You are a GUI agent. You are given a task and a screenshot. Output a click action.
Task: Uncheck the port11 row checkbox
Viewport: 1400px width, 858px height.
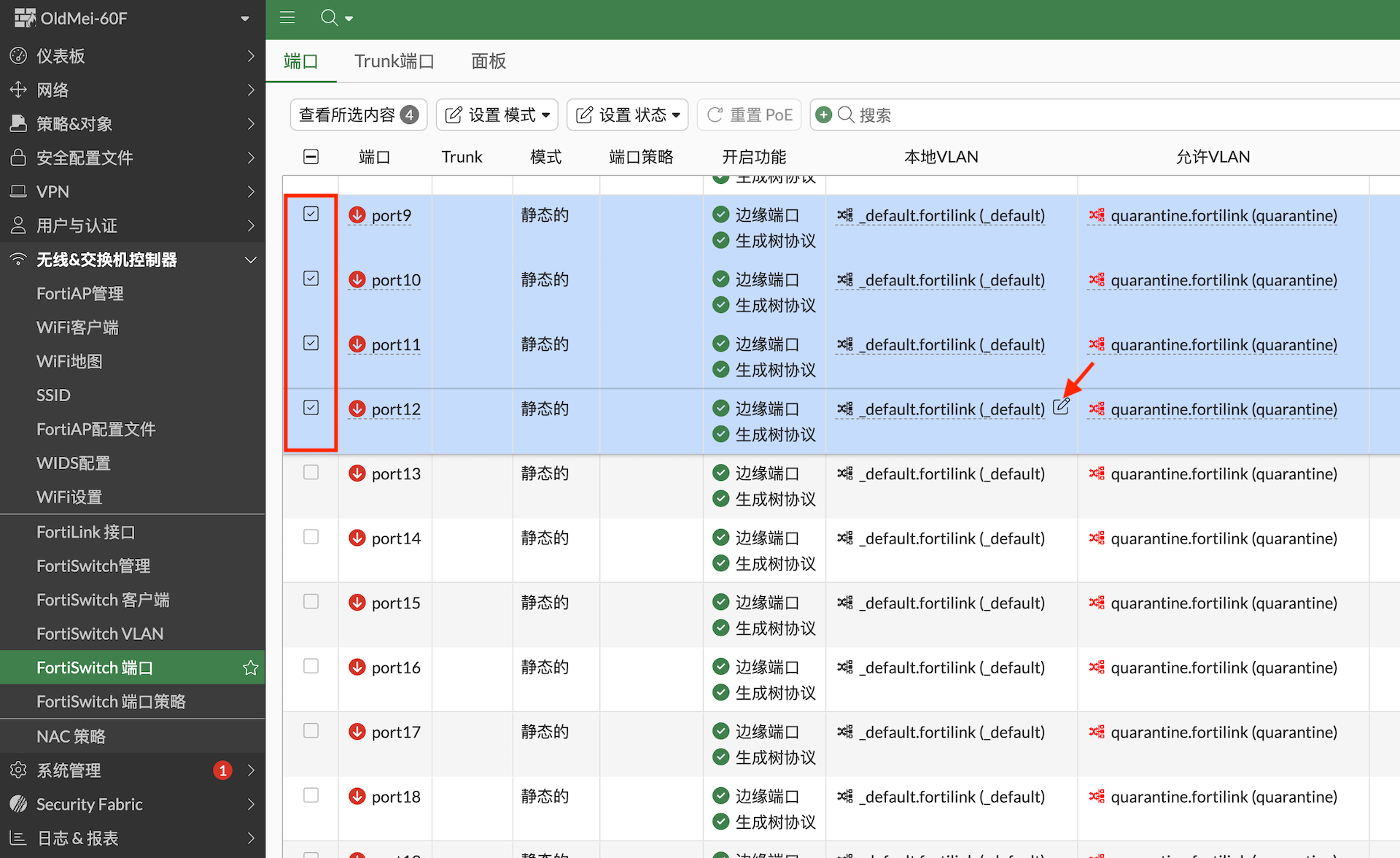[x=311, y=343]
